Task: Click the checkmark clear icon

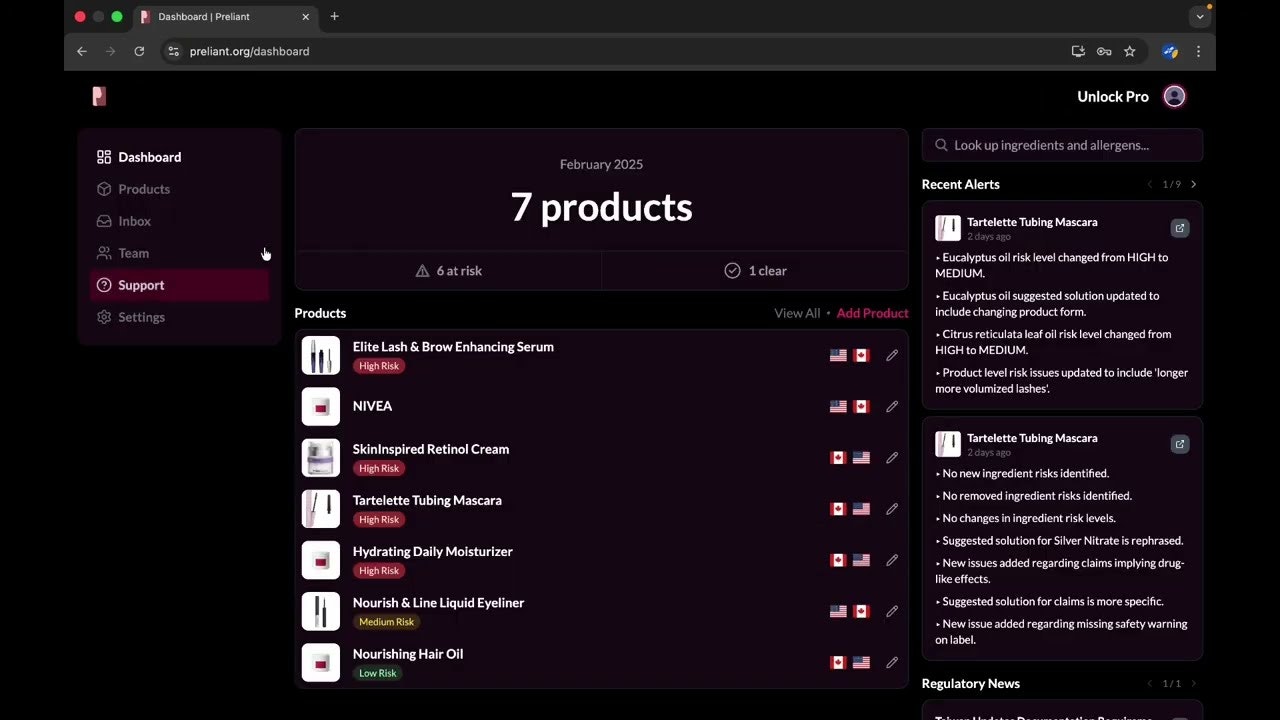Action: coord(732,271)
